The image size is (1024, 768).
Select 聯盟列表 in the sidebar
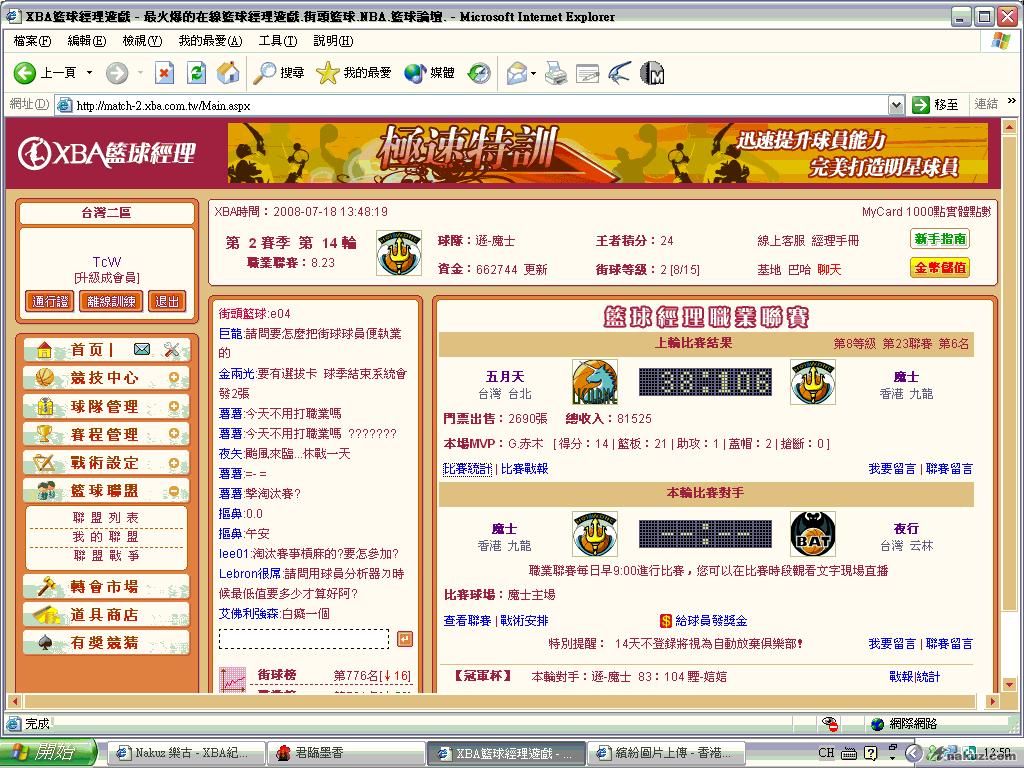[106, 517]
